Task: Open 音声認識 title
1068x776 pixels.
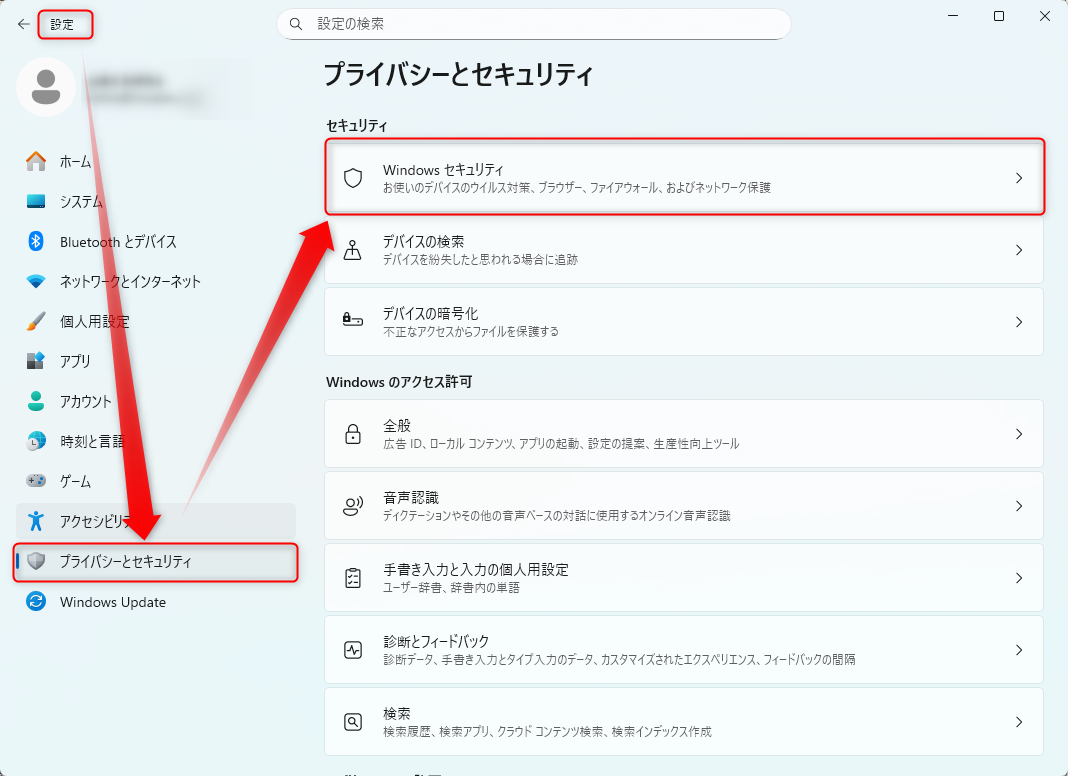Action: [x=411, y=497]
